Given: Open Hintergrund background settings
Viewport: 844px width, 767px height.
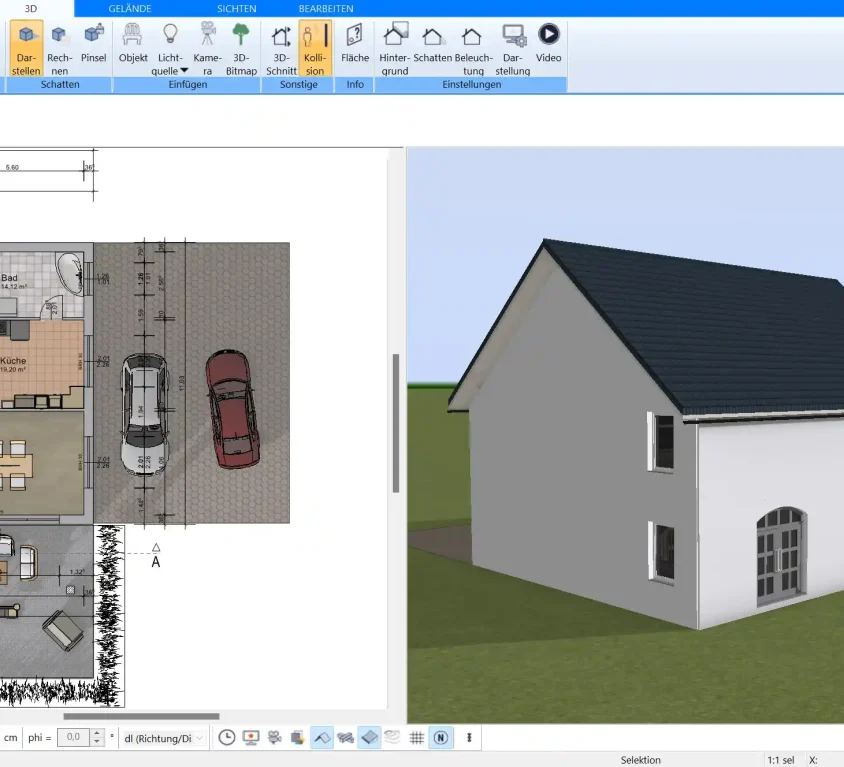Looking at the screenshot, I should pos(395,48).
